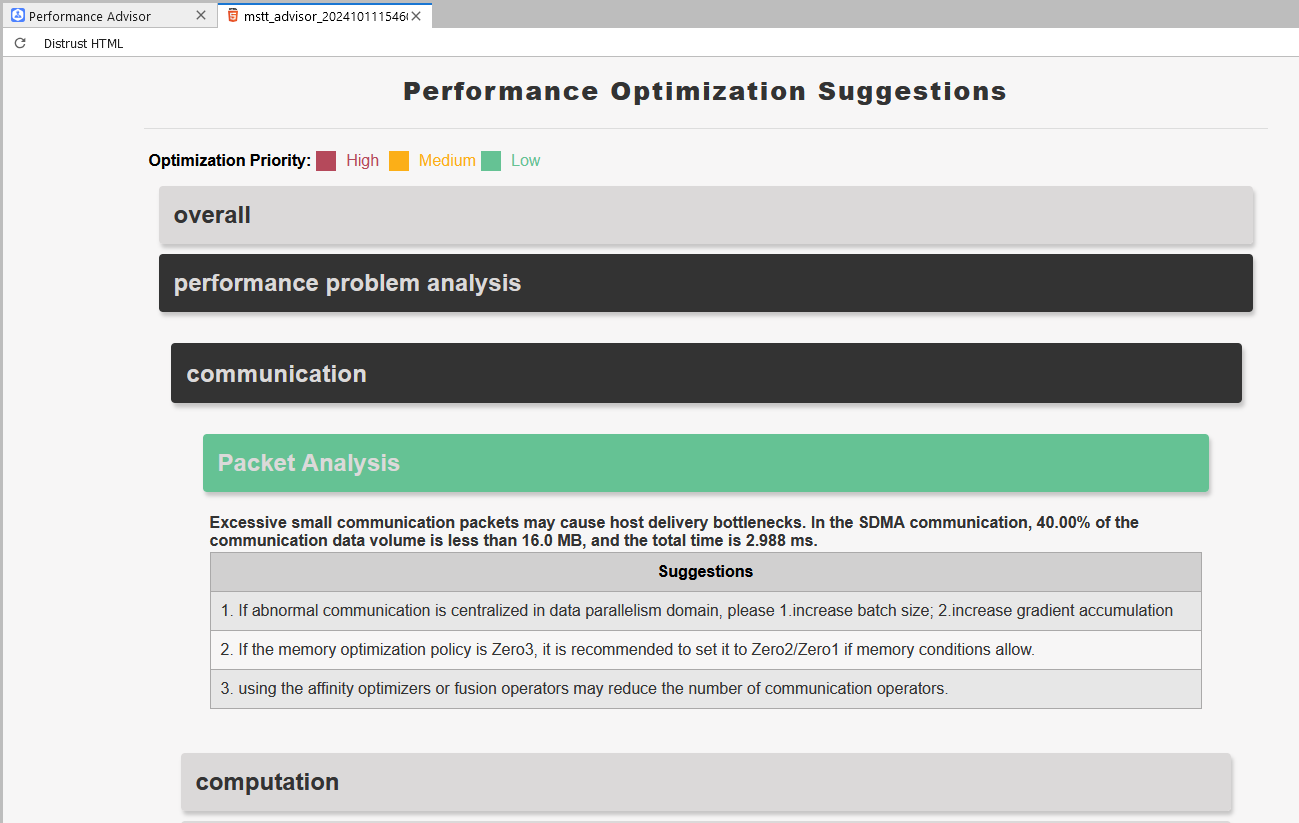
Task: Click the HTML file icon on the mstt_advisor tab
Action: coord(233,16)
